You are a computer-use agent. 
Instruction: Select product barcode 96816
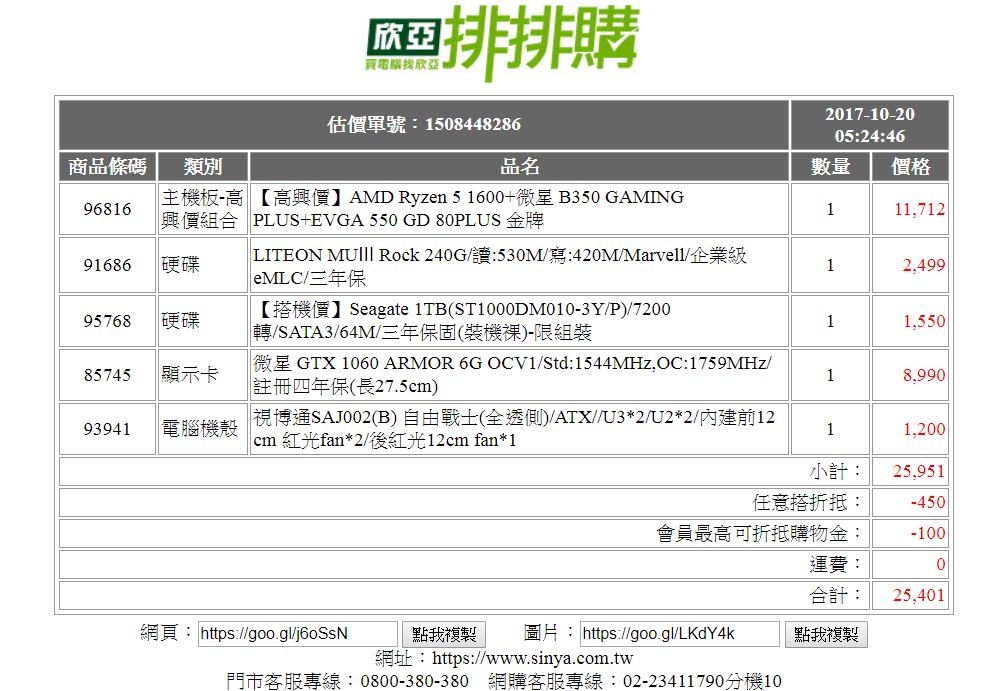(x=108, y=209)
